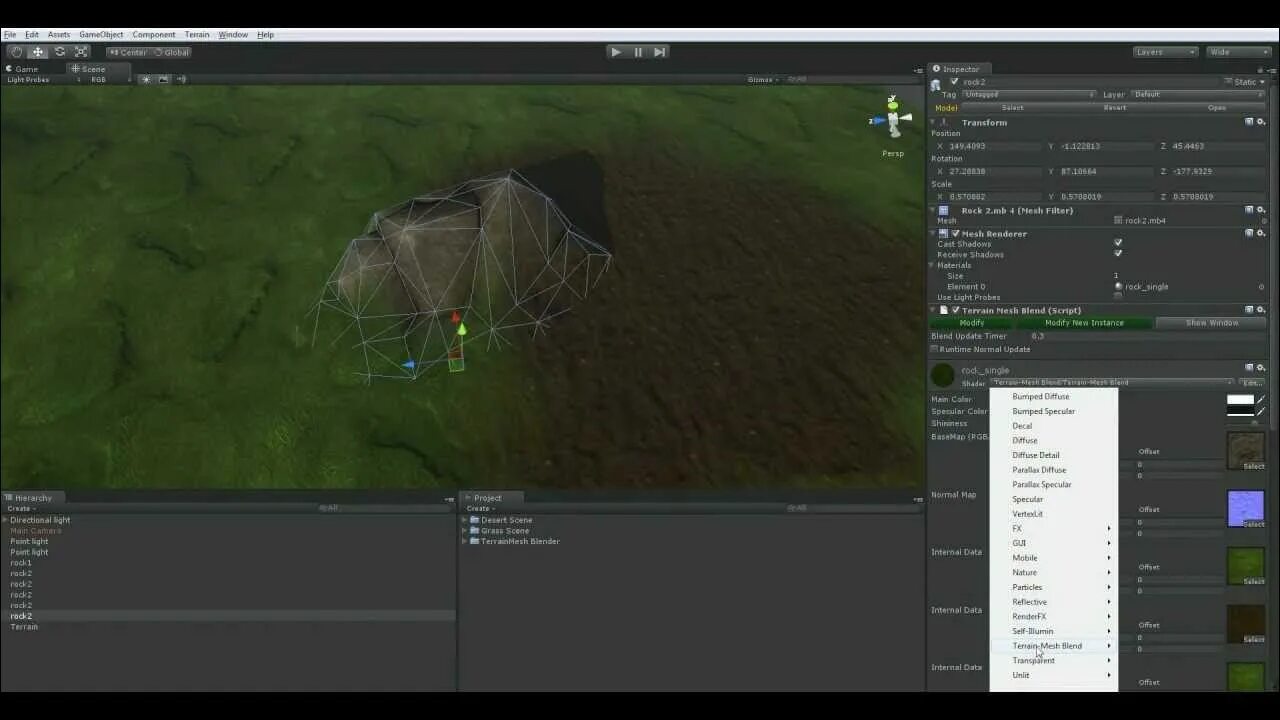The height and width of the screenshot is (720, 1280).
Task: Toggle Use Light Probes checkbox
Action: pos(1118,297)
